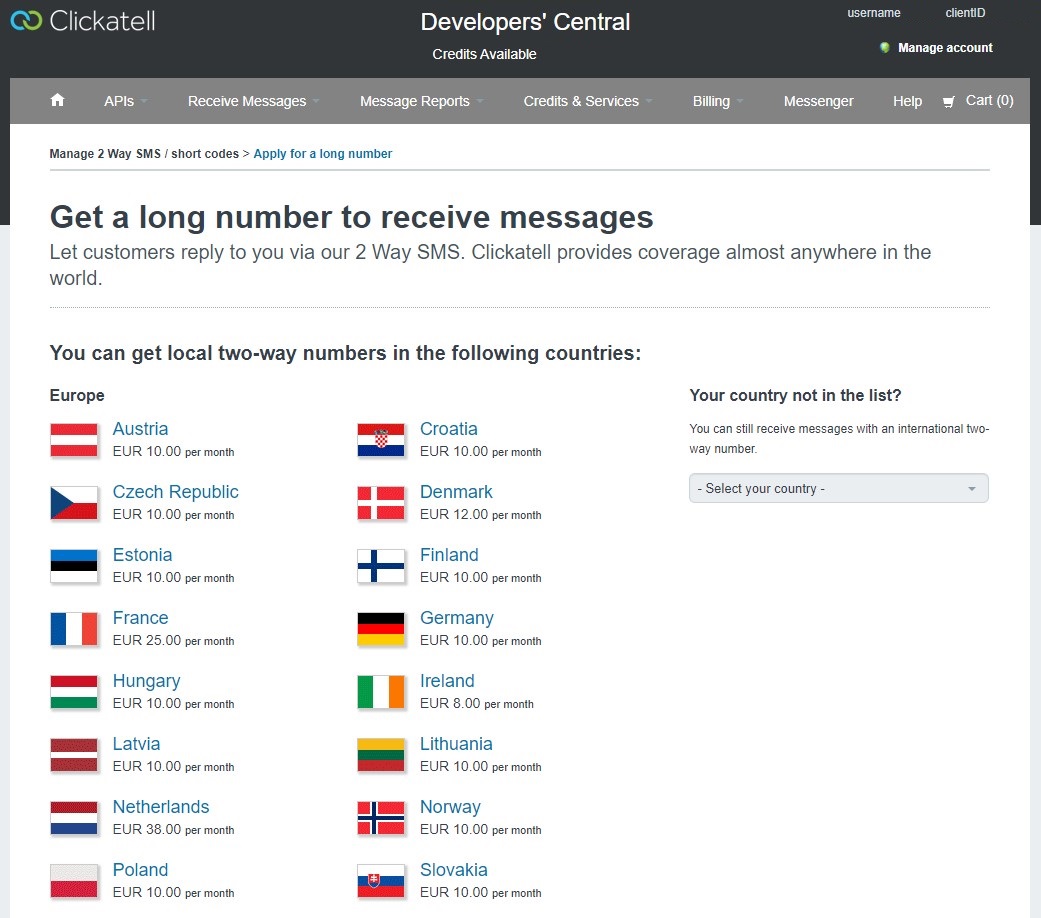Click the green Manage account status icon
The width and height of the screenshot is (1041, 918).
click(884, 48)
